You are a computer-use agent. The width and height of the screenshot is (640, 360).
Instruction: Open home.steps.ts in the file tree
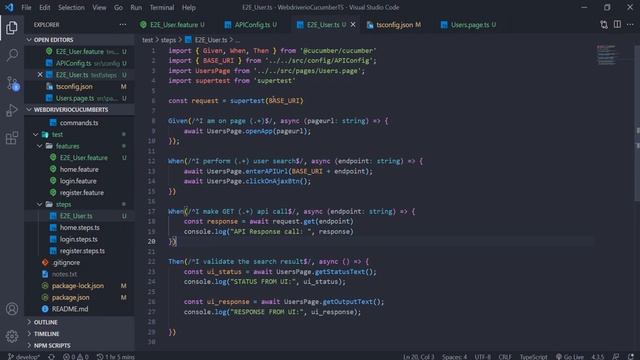80,227
